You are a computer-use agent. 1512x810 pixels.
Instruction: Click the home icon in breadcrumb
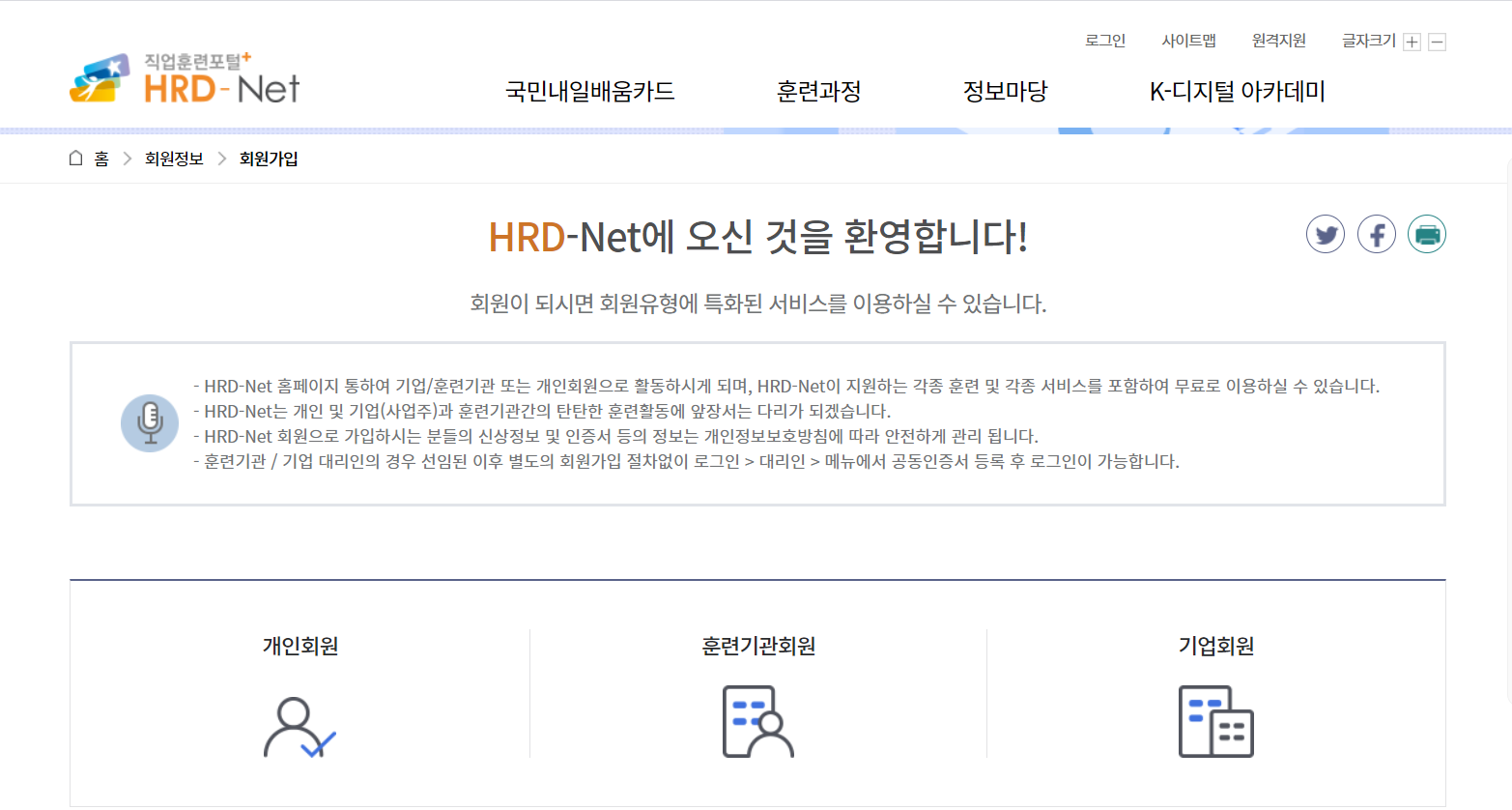click(76, 159)
